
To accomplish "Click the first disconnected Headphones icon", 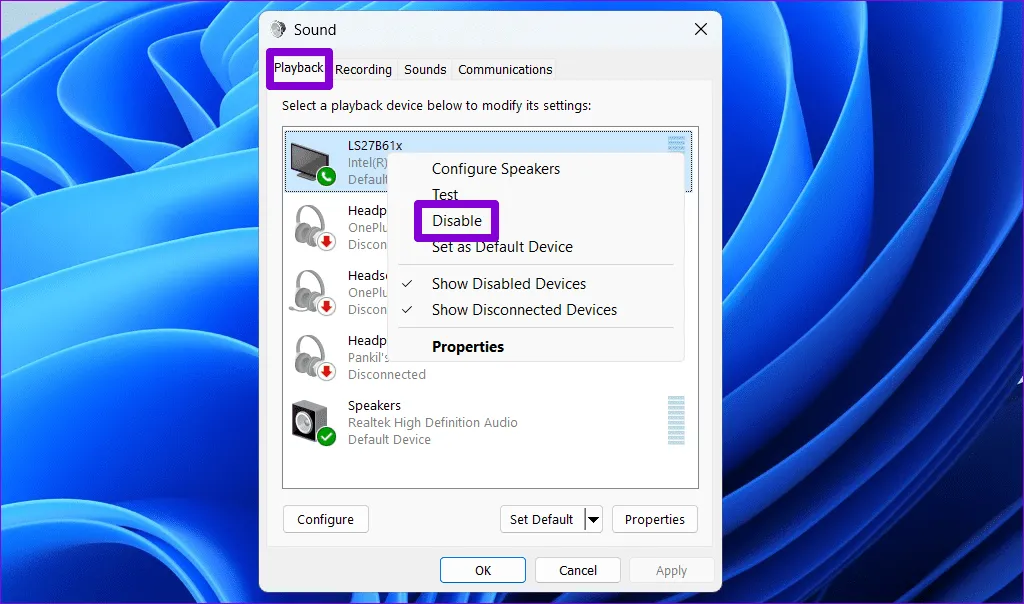I will 312,227.
